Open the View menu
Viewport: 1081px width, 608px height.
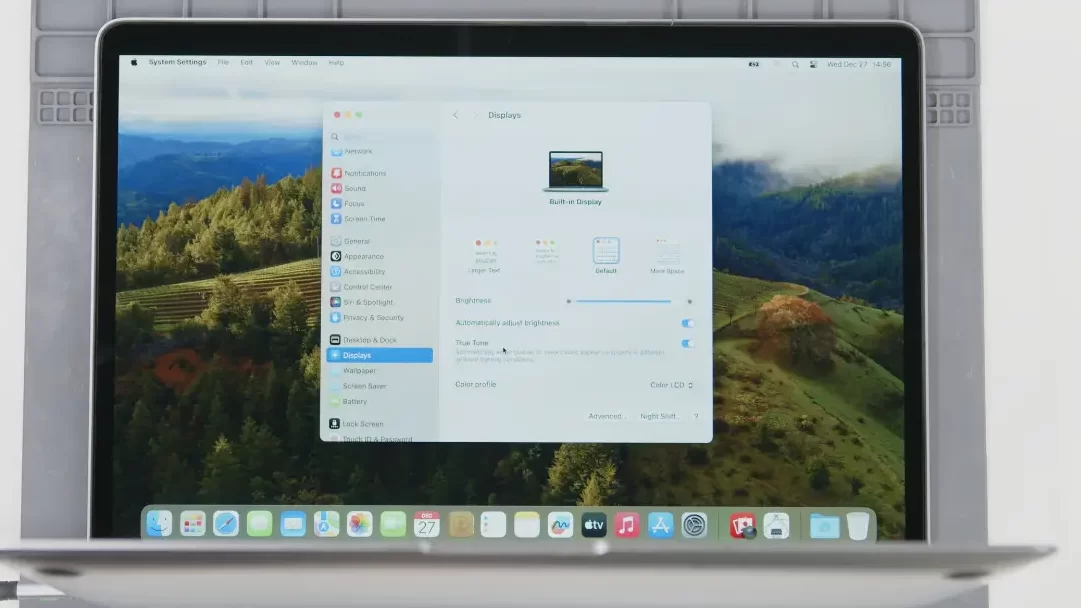point(272,63)
